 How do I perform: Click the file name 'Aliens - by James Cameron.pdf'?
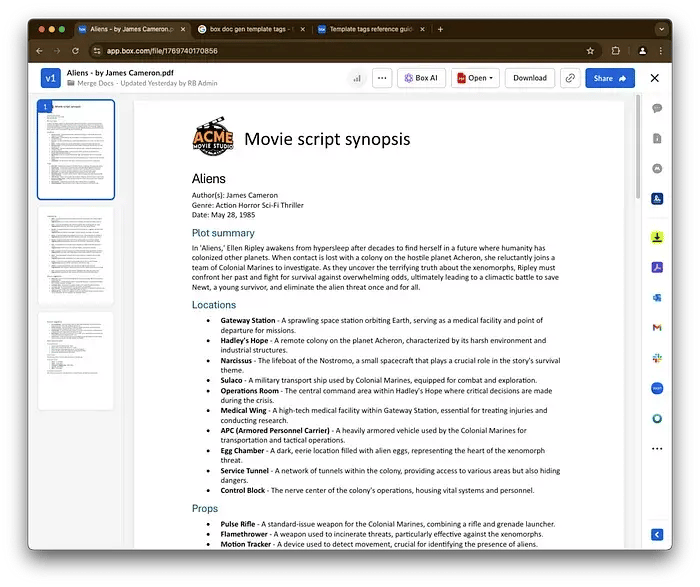120,73
